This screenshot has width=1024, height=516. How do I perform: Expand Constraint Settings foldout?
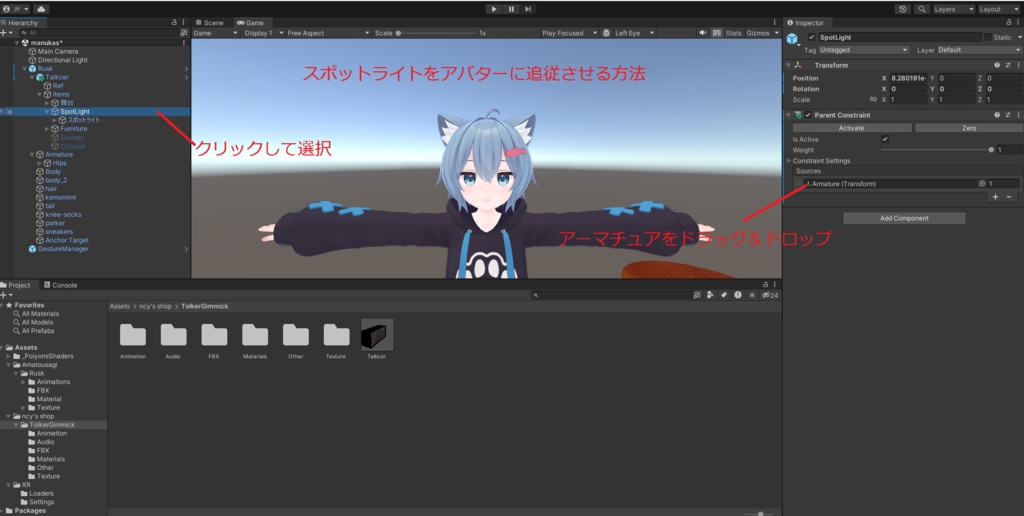pos(789,161)
